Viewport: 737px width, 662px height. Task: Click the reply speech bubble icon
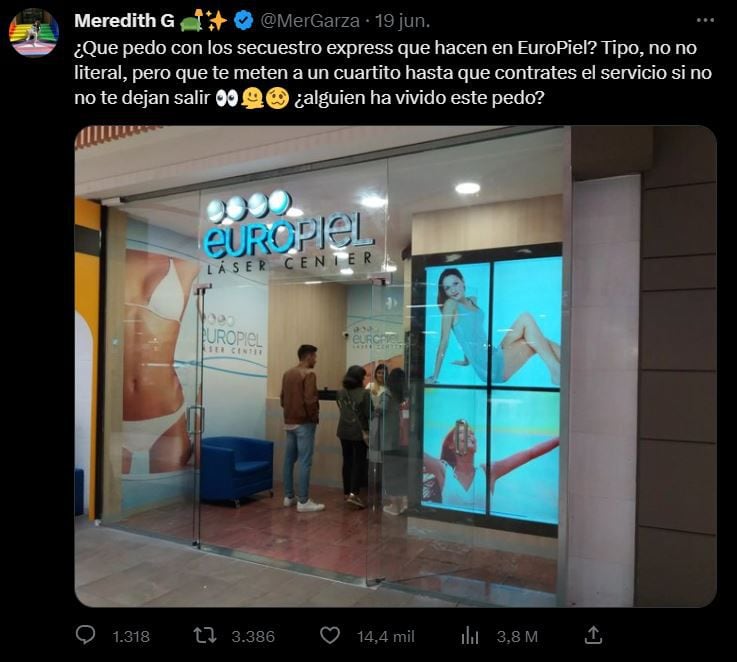(85, 636)
